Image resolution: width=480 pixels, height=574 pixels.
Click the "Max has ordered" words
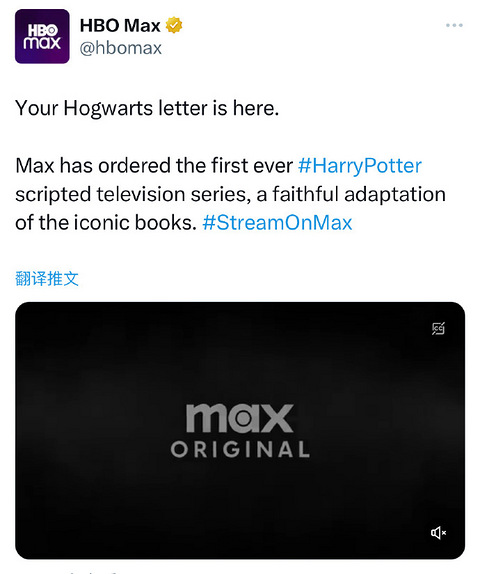(94, 165)
